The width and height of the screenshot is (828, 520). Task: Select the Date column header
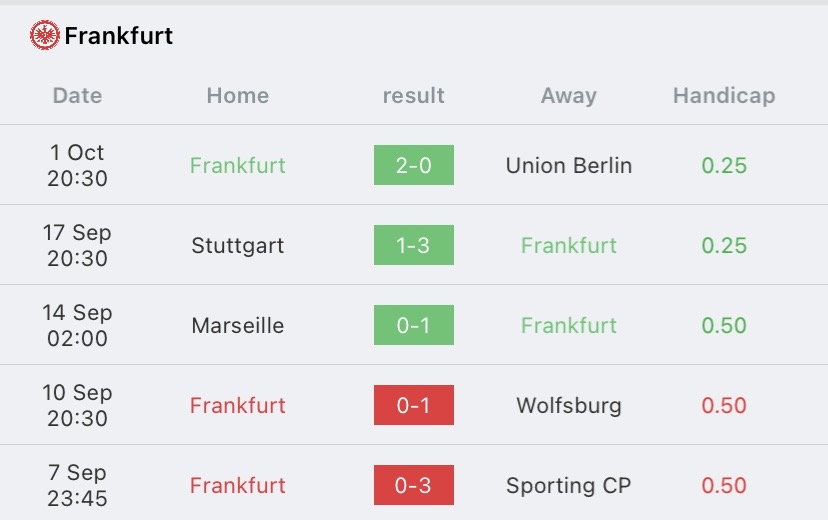77,96
